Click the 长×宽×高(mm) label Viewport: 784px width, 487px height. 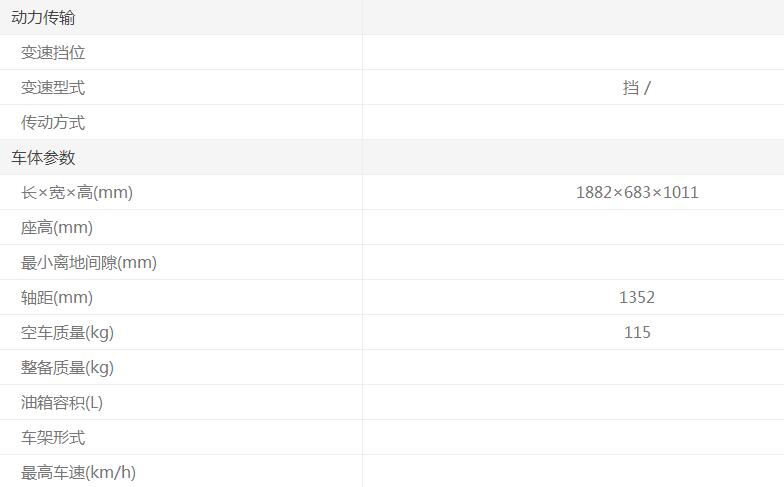[77, 193]
